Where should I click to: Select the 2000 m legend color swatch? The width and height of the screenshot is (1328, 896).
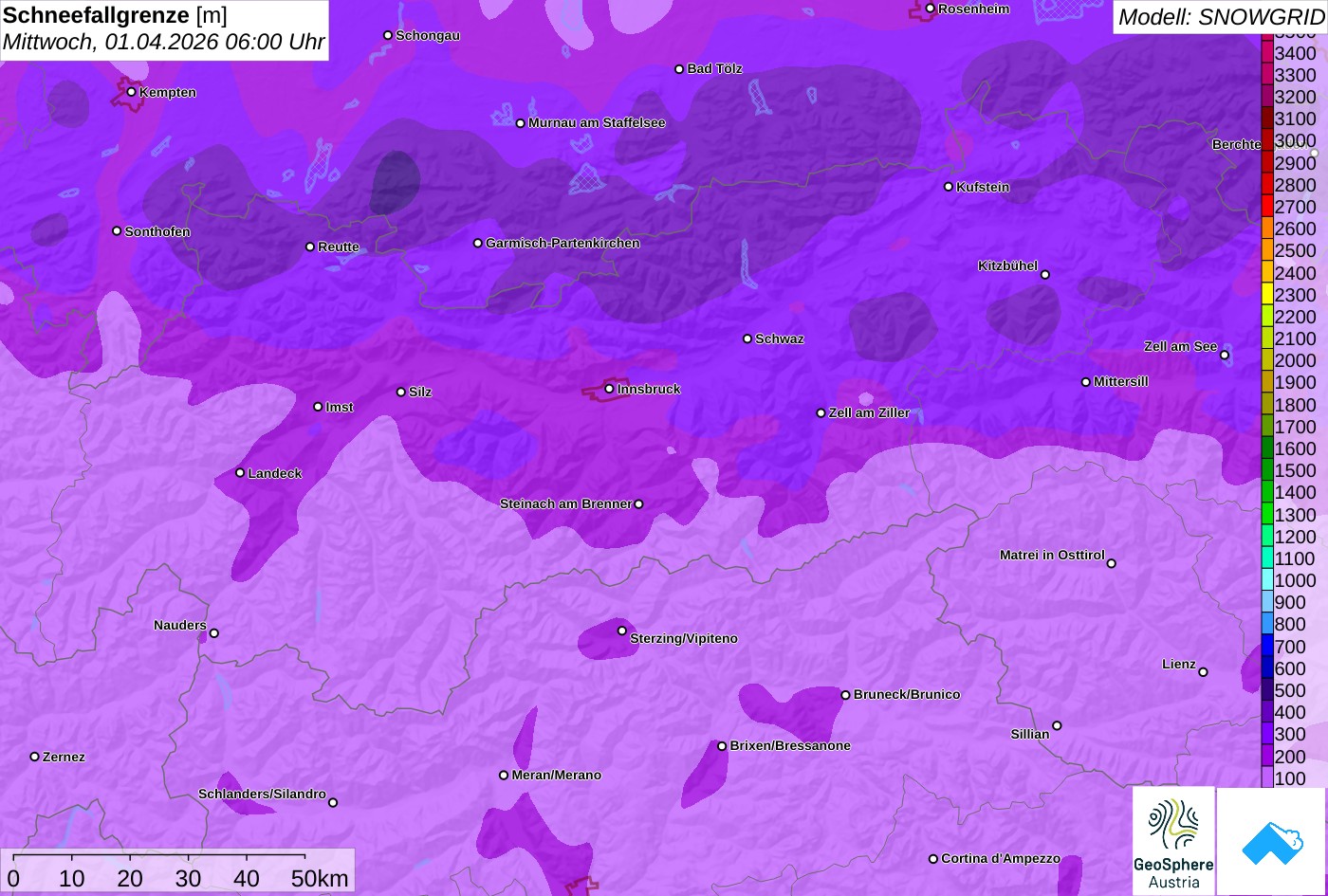coord(1267,360)
